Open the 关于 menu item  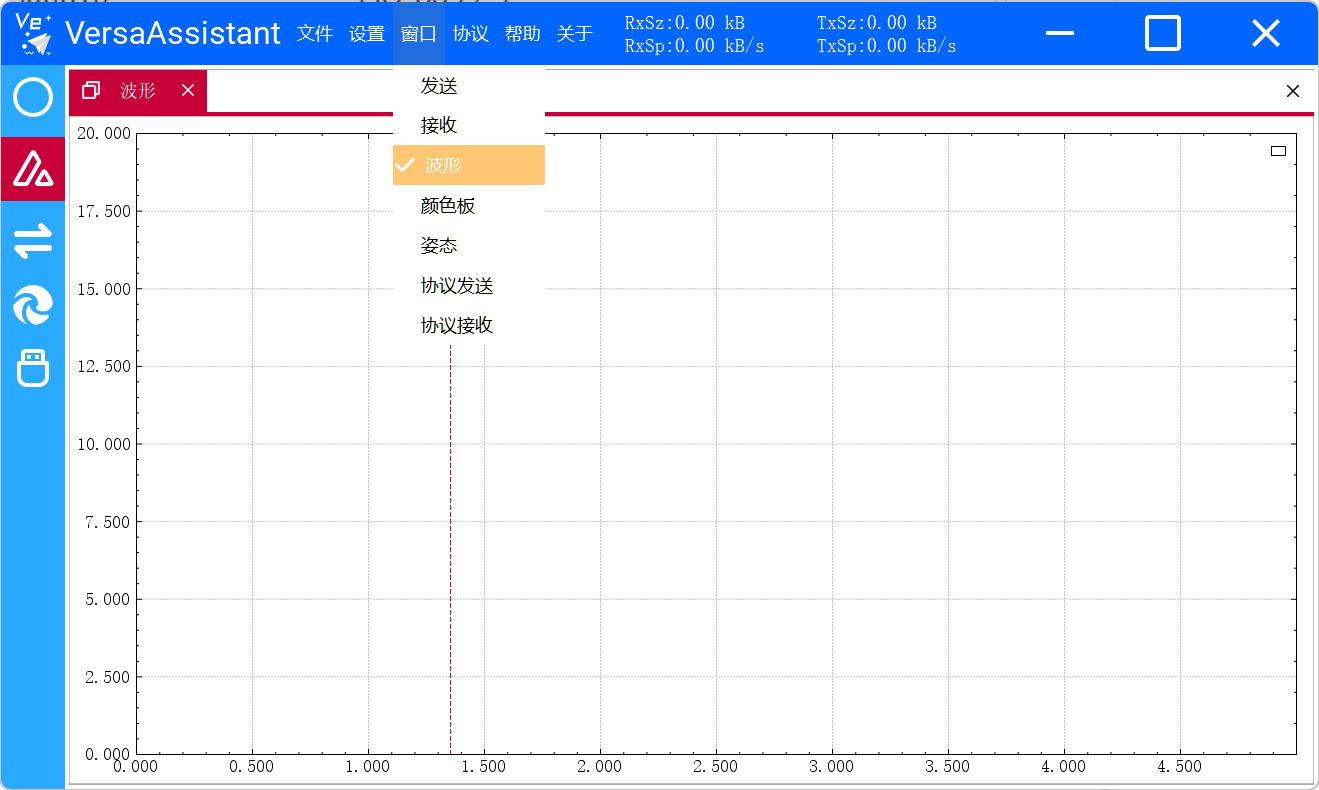575,34
